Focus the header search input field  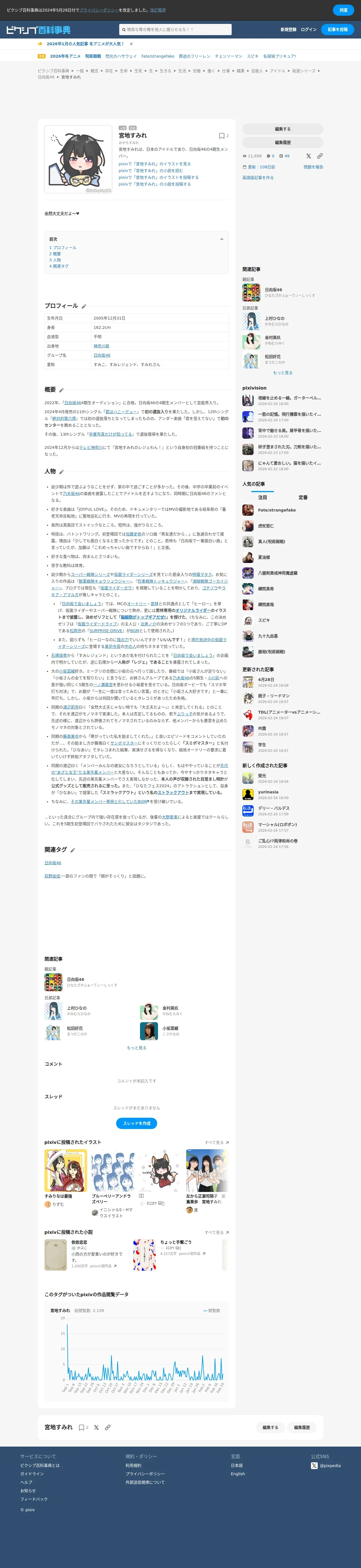click(175, 30)
